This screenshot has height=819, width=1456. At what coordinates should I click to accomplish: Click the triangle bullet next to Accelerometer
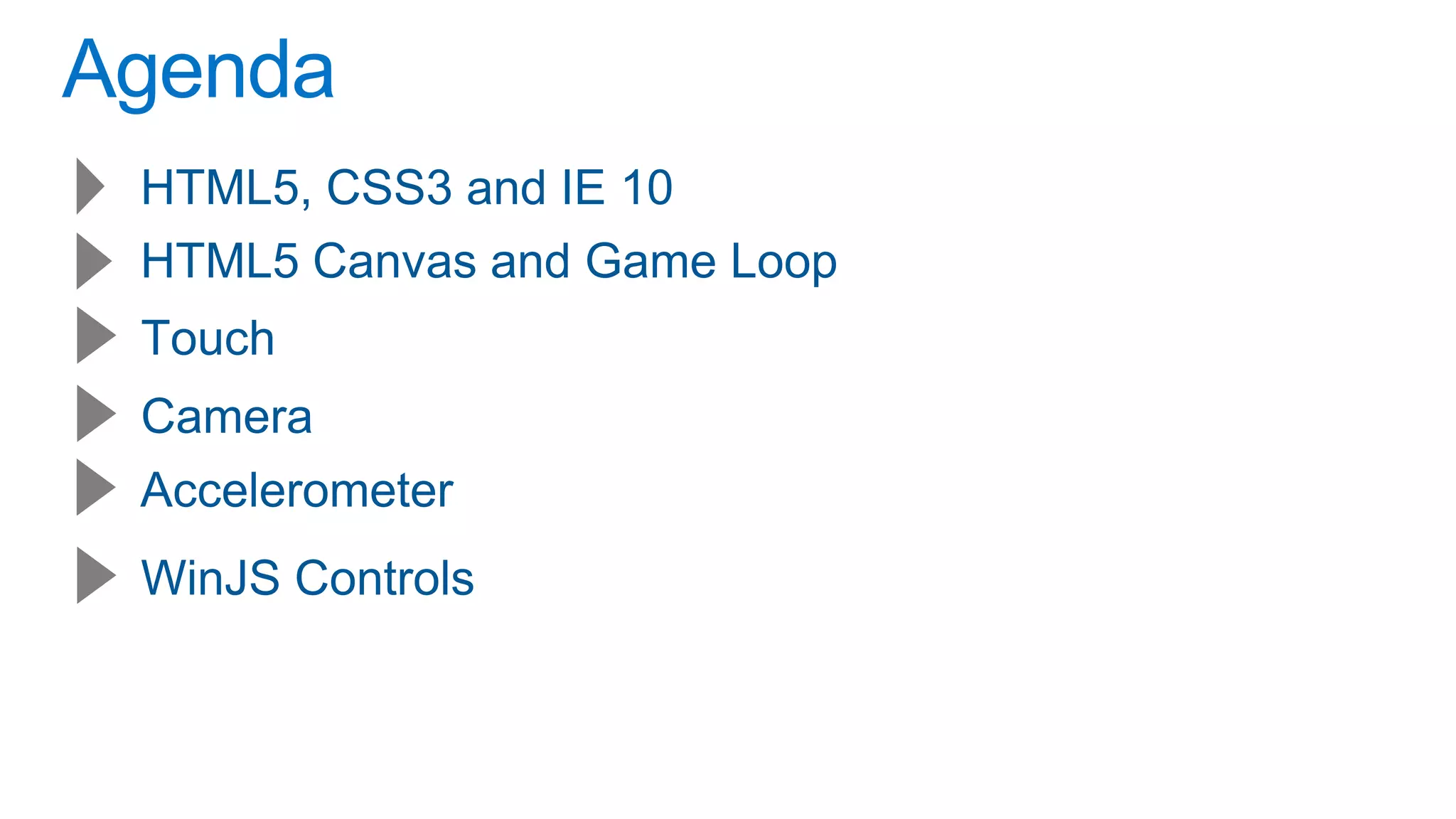[96, 487]
